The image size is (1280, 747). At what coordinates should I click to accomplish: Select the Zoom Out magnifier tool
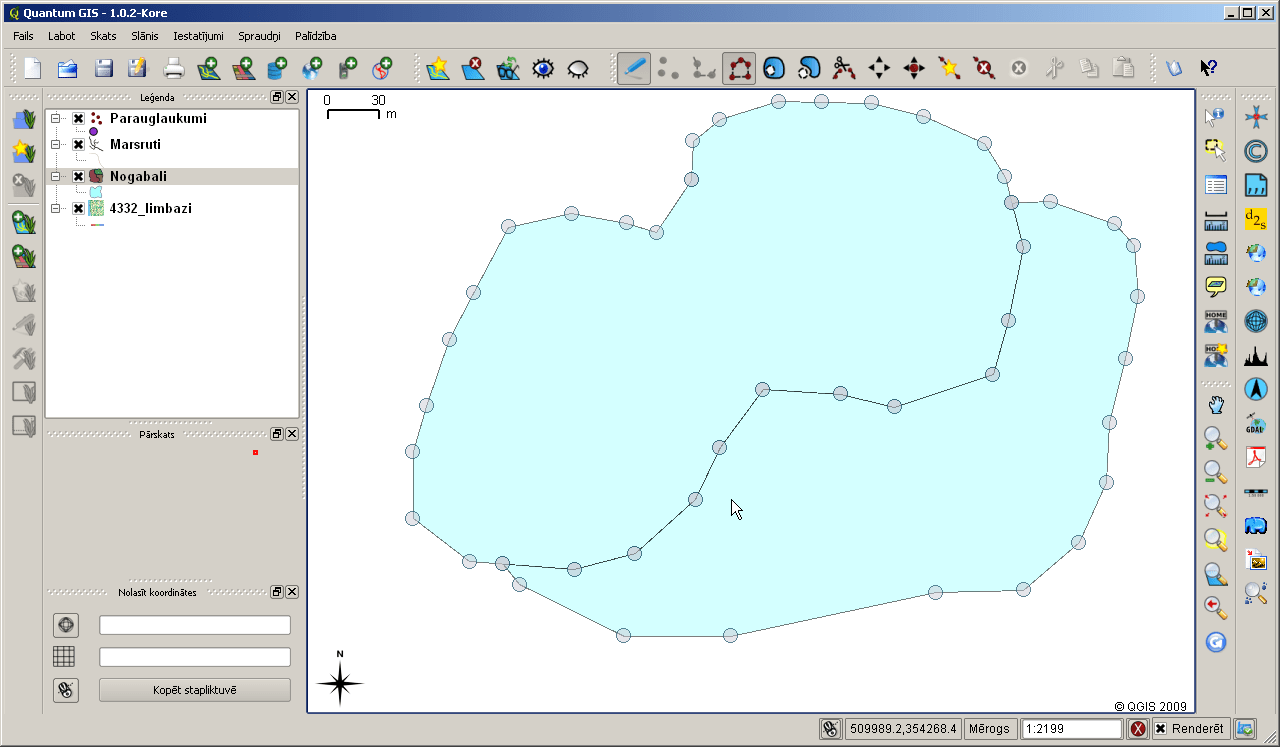1215,472
